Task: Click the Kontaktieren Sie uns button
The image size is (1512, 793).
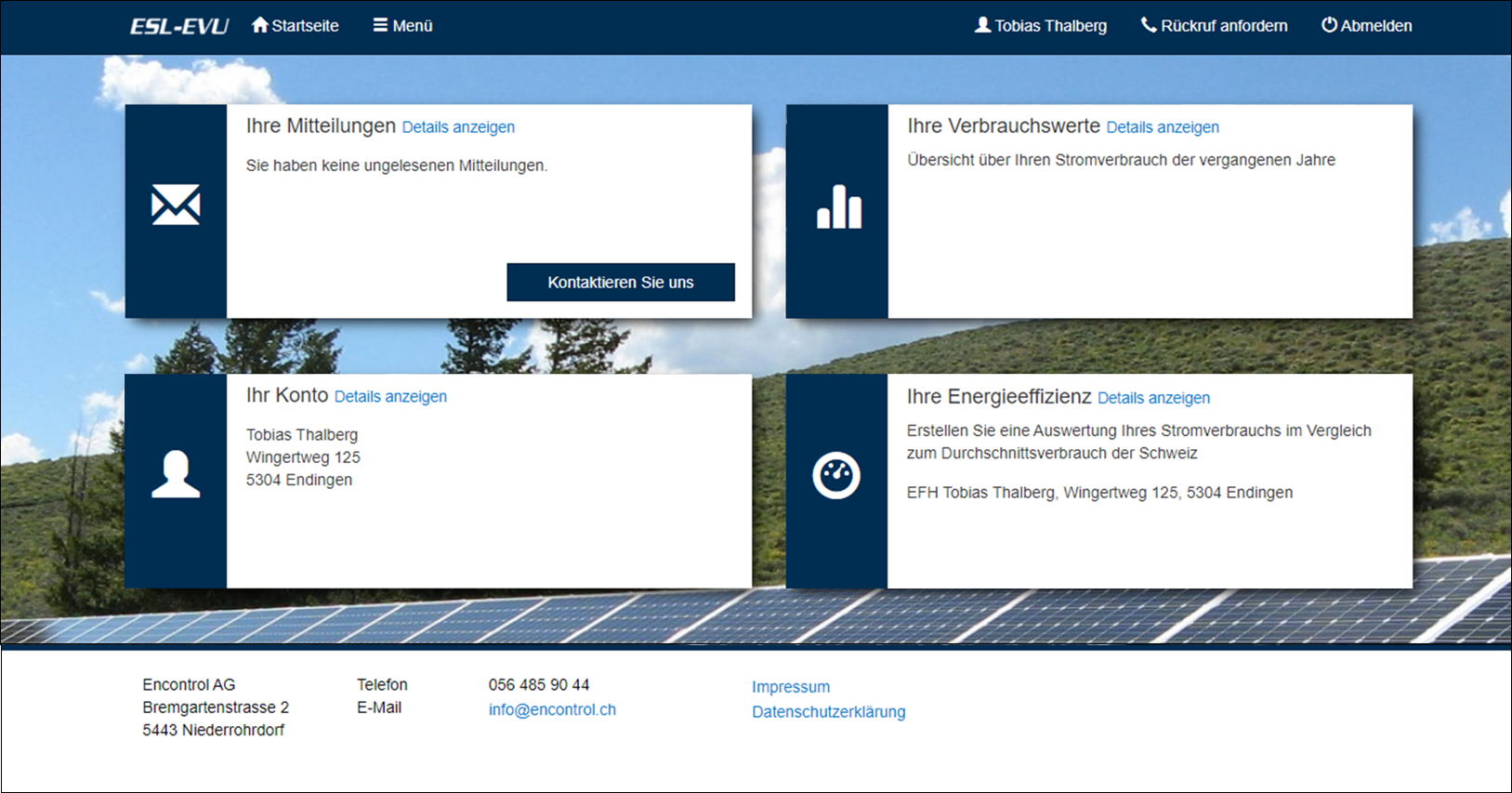Action: [x=621, y=282]
